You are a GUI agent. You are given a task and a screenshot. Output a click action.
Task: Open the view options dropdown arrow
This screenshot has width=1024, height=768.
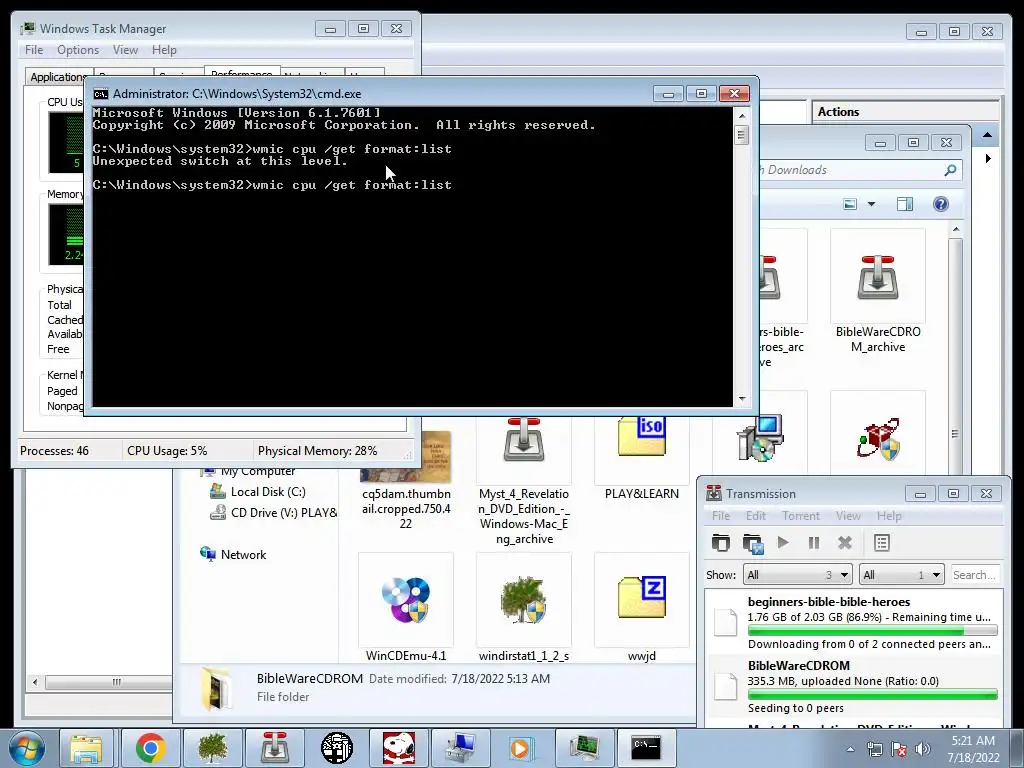pyautogui.click(x=871, y=204)
